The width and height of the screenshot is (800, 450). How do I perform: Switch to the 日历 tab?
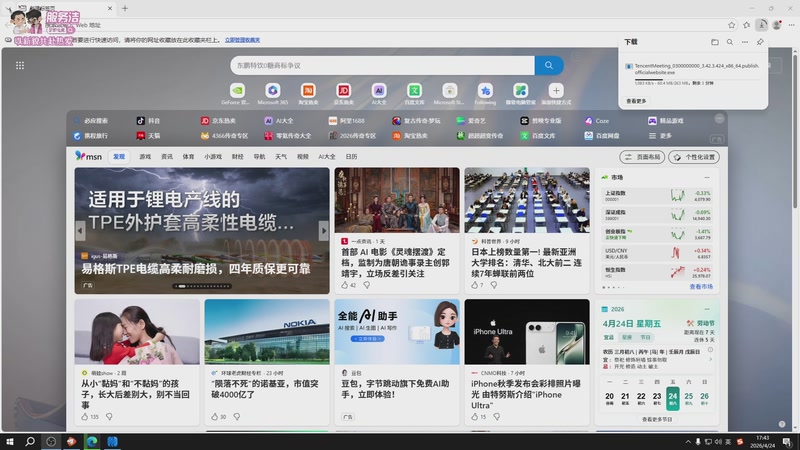(x=352, y=157)
